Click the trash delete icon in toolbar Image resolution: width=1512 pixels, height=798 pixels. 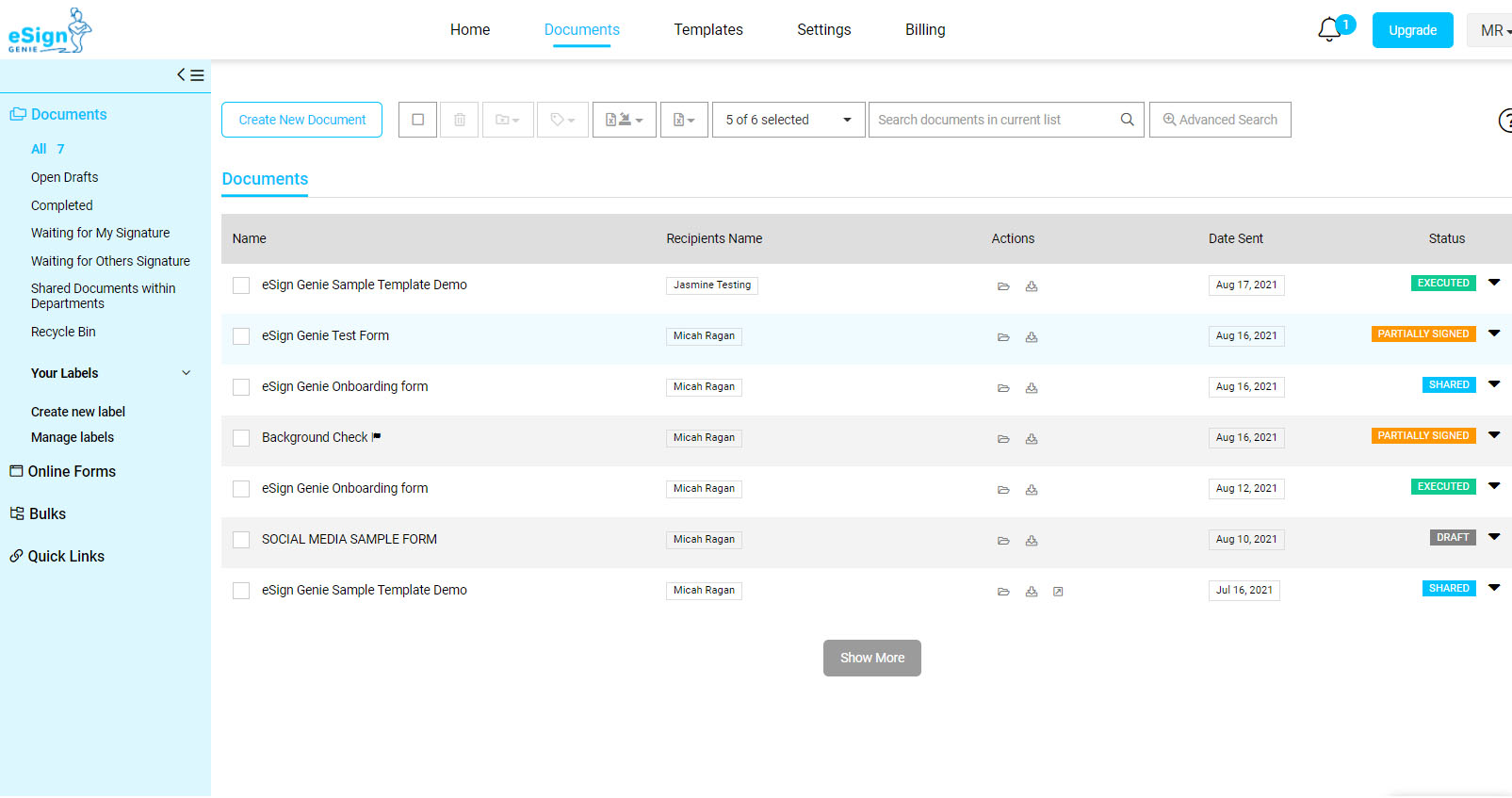point(460,120)
